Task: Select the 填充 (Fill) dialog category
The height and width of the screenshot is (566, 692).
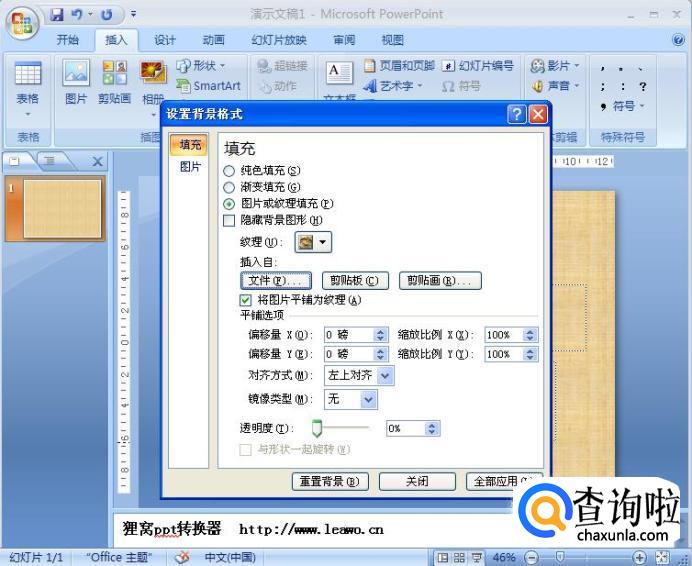Action: [x=189, y=145]
